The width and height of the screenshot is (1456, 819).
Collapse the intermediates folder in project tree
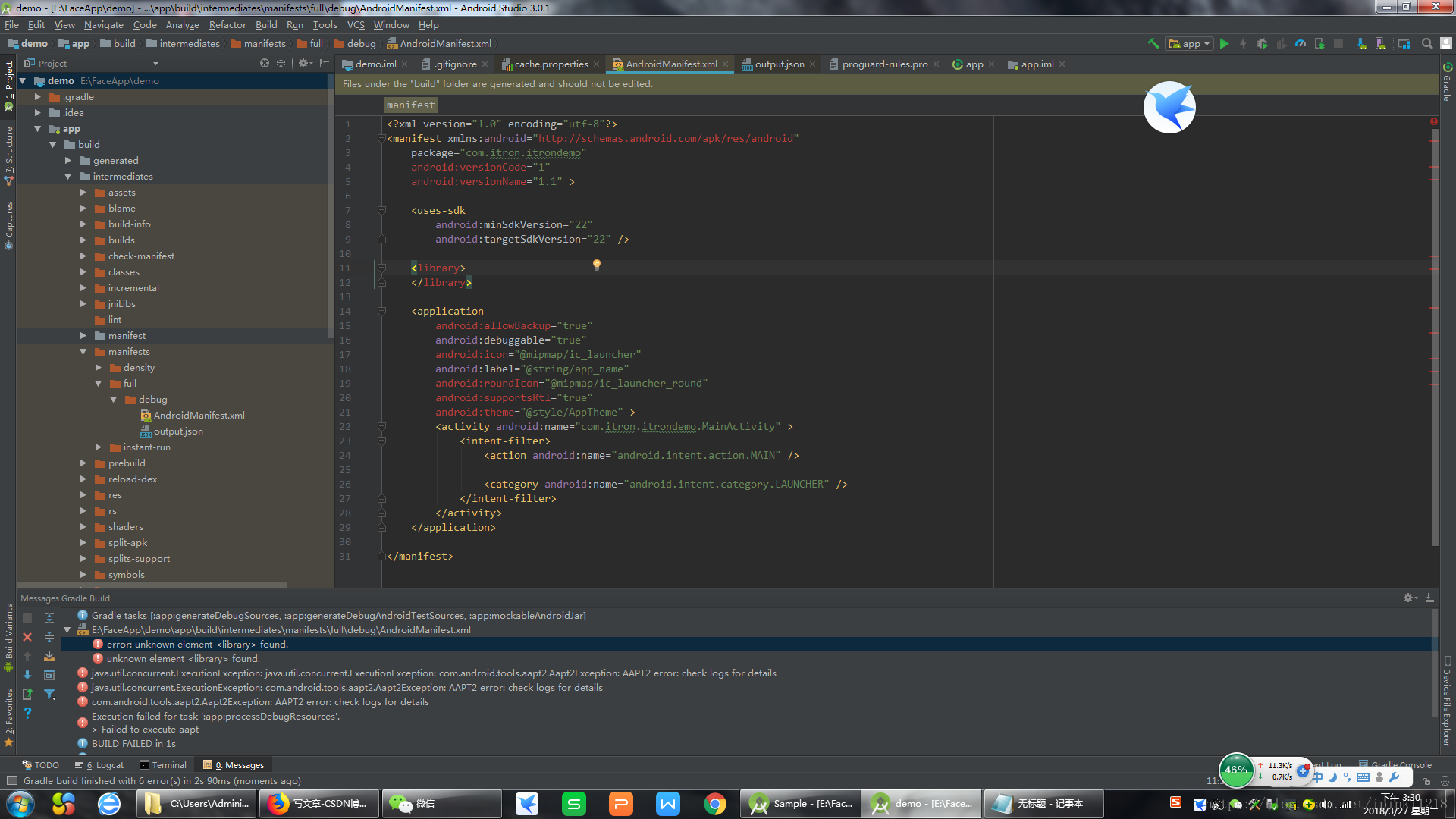pyautogui.click(x=67, y=177)
